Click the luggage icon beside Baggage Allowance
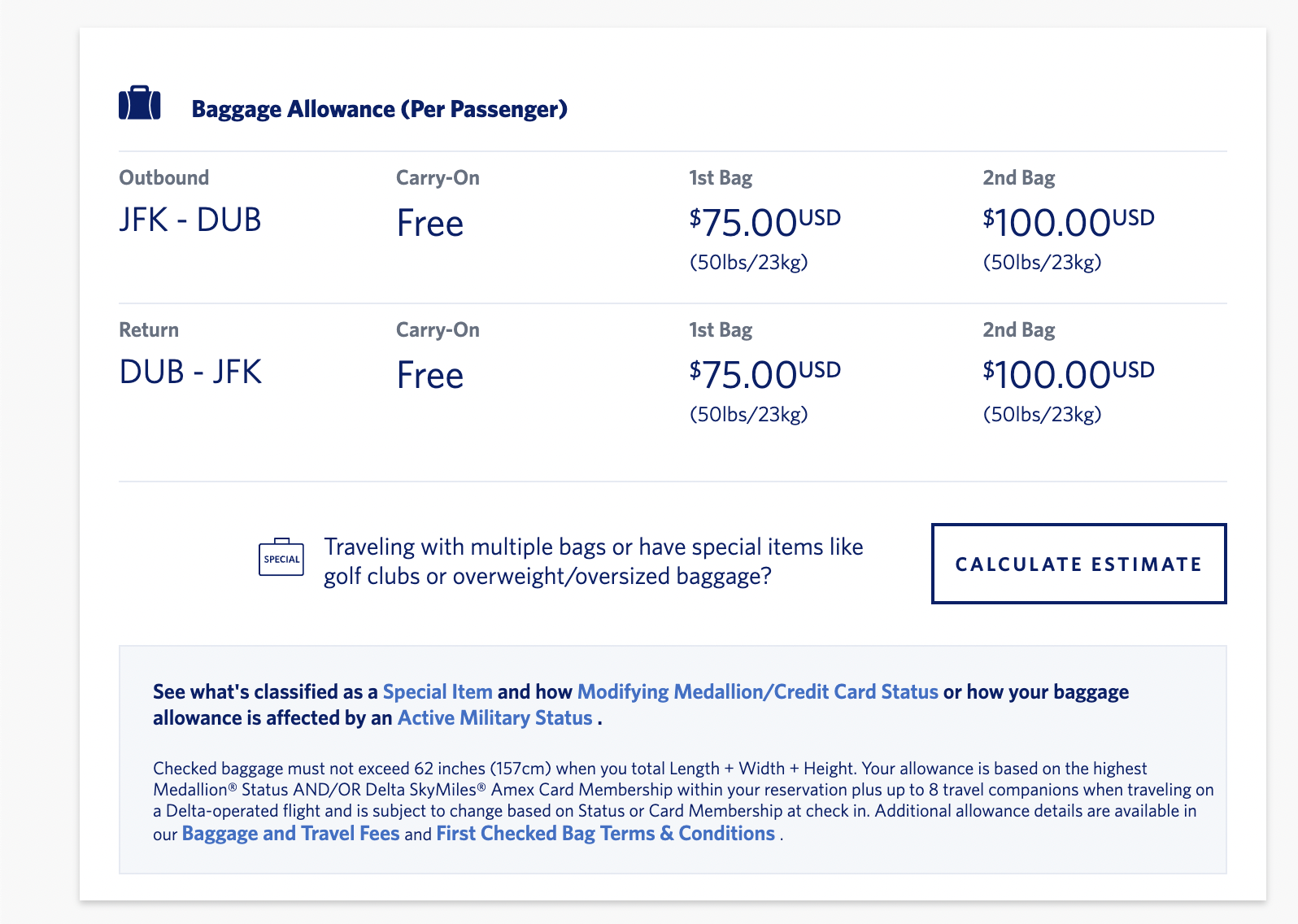 pos(140,104)
